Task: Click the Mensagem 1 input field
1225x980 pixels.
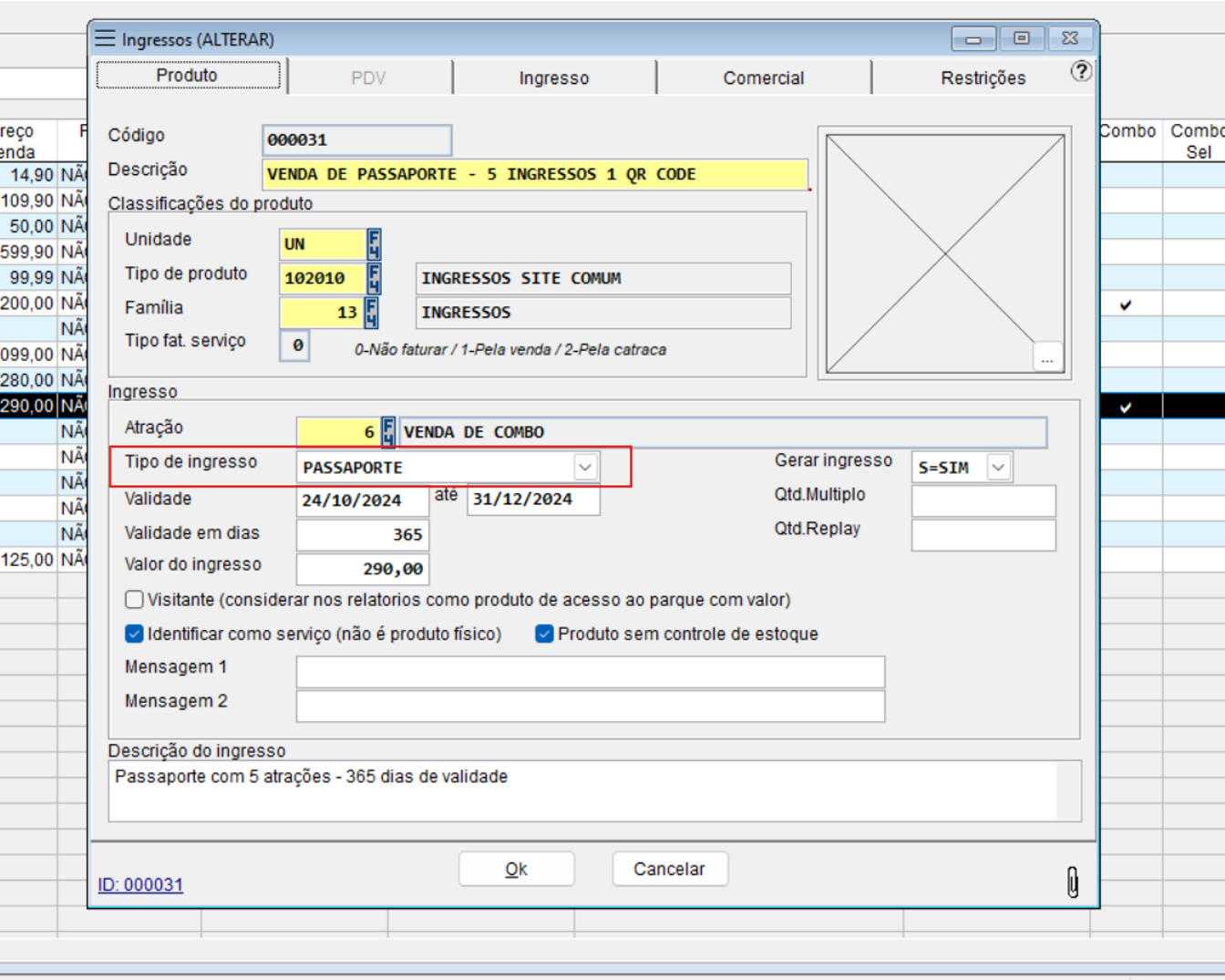Action: (590, 672)
